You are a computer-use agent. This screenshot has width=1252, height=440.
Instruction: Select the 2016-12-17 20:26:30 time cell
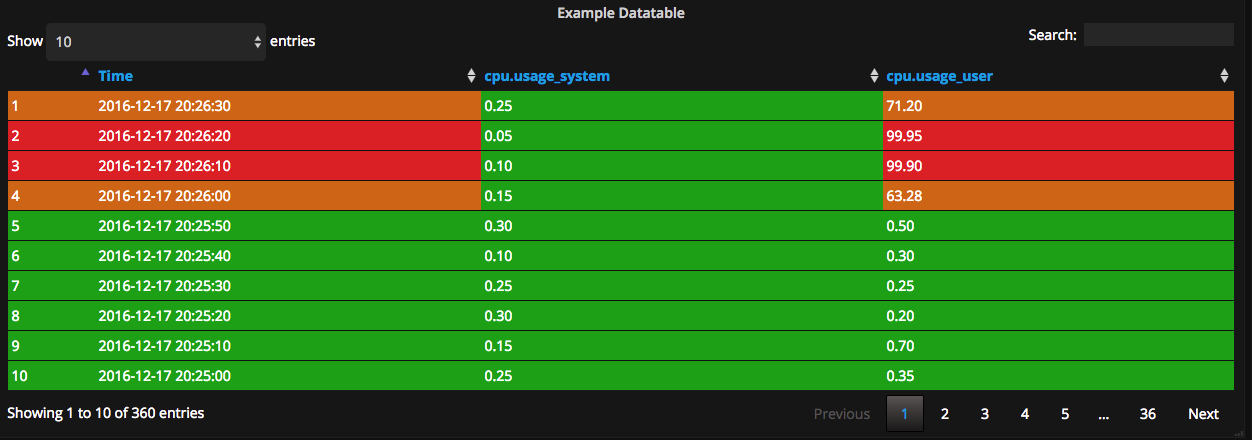[x=288, y=105]
